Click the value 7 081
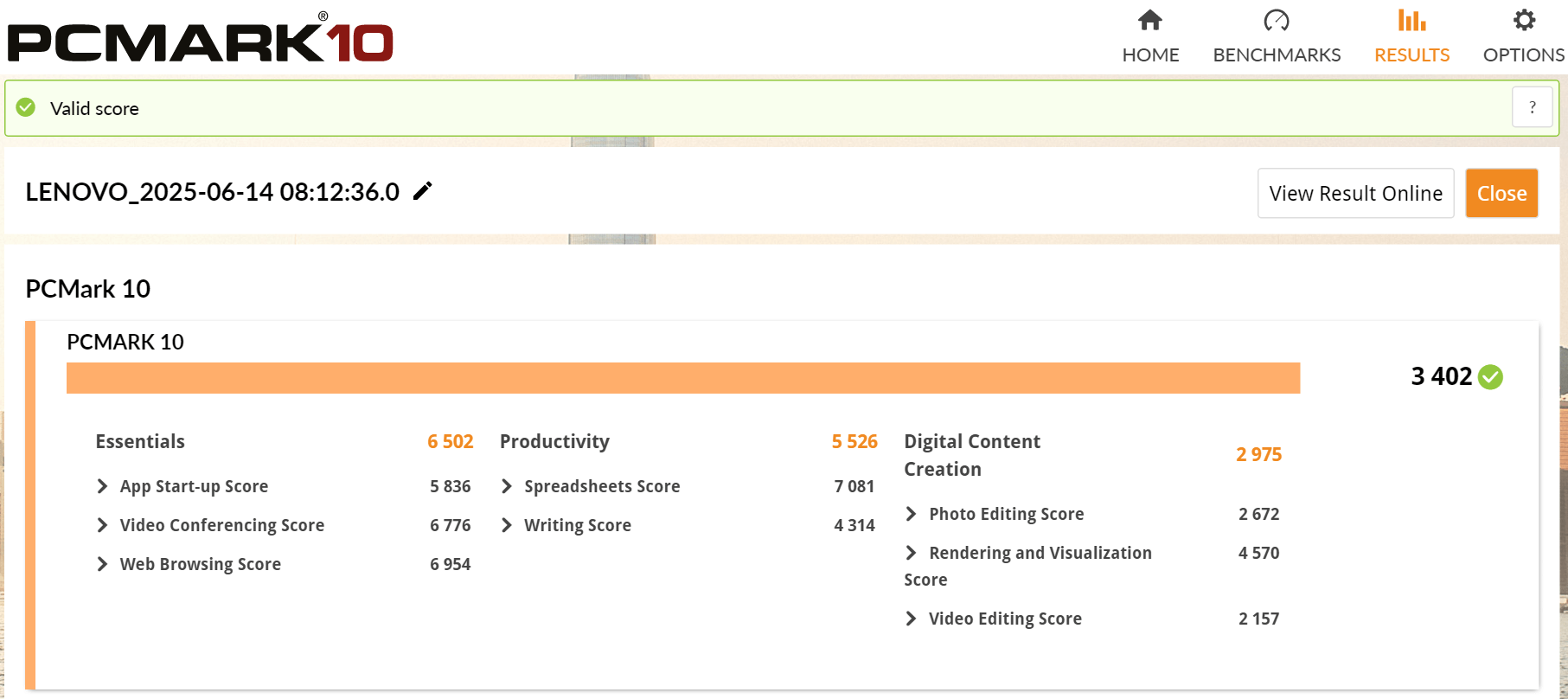This screenshot has width=1568, height=699. (x=854, y=486)
